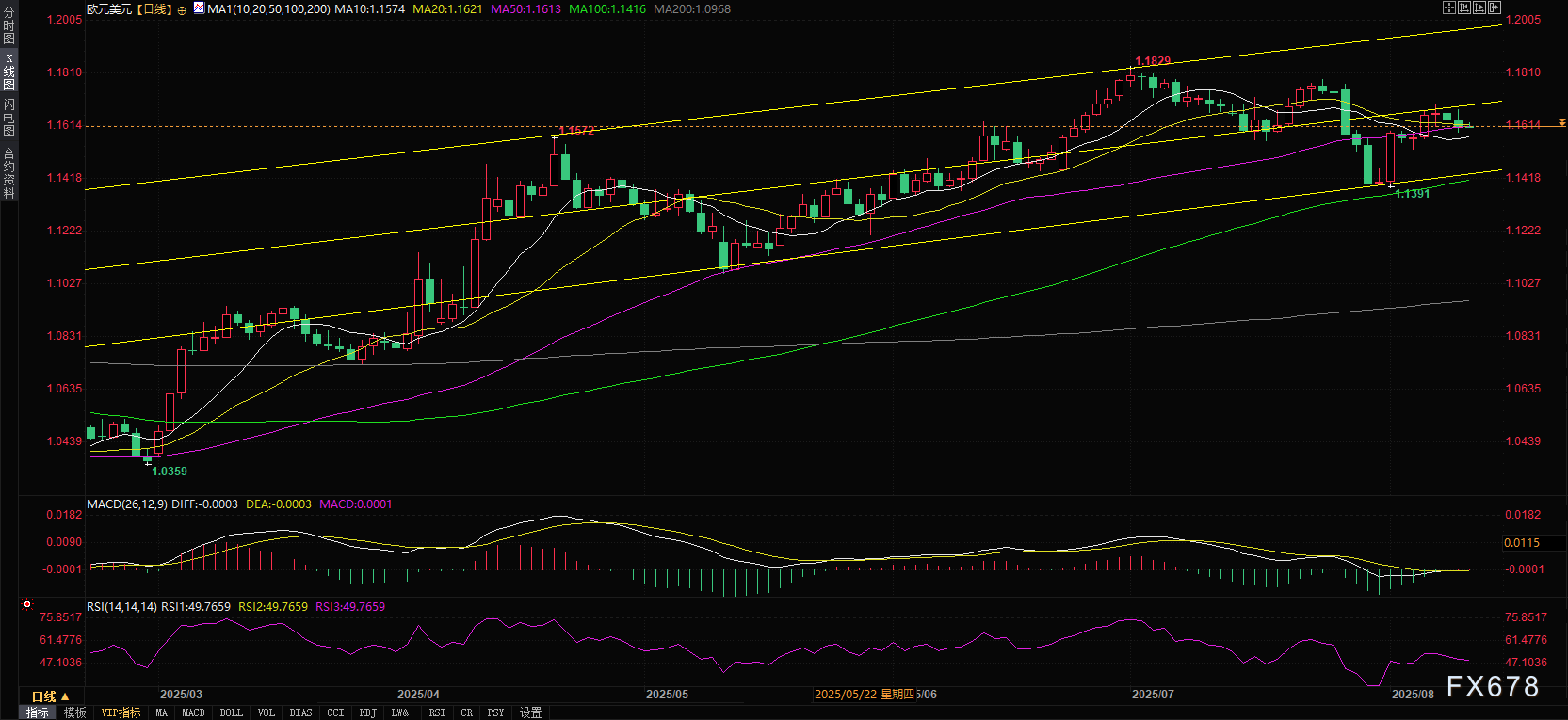Open indicator 设置 settings
Viewport: 1568px width, 720px height.
(x=530, y=713)
